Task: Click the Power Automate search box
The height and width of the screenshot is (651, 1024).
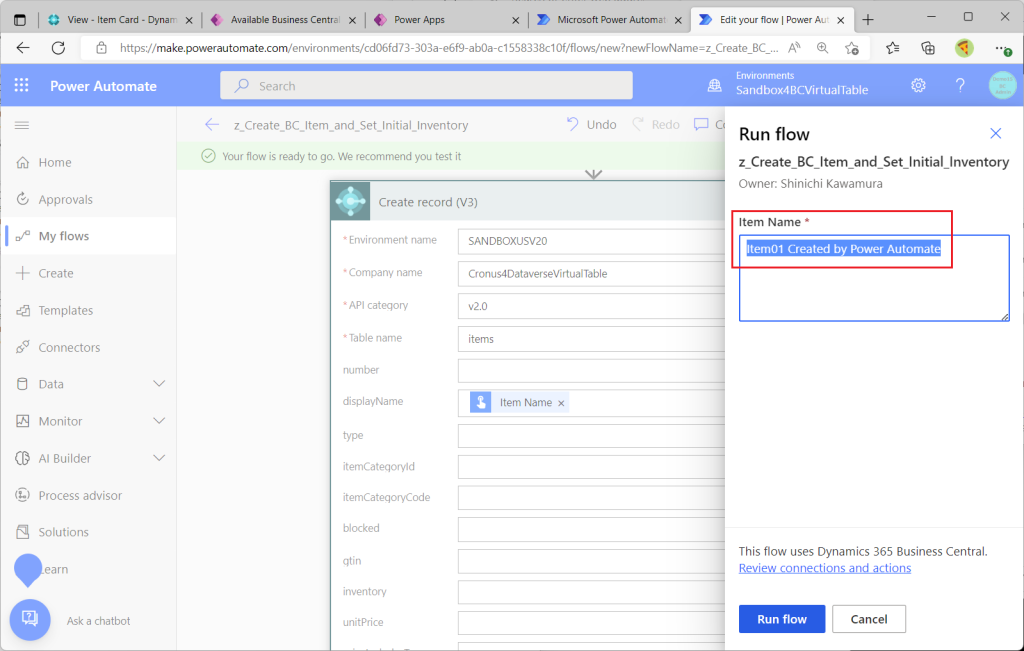Action: tap(426, 86)
